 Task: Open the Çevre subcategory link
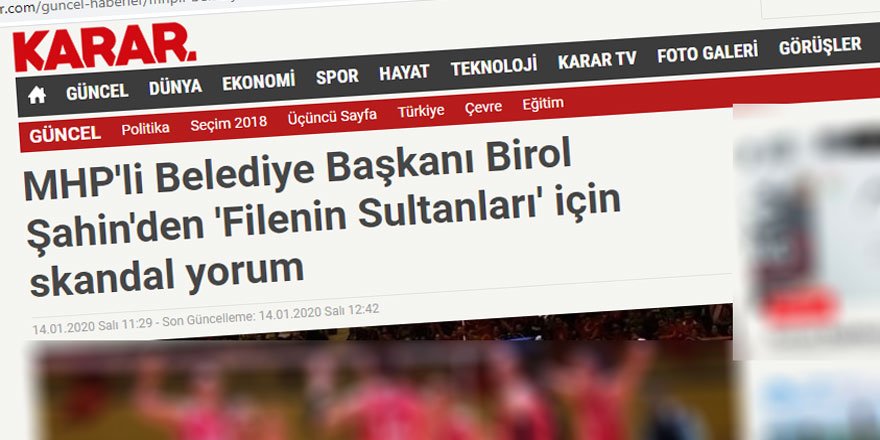[483, 107]
